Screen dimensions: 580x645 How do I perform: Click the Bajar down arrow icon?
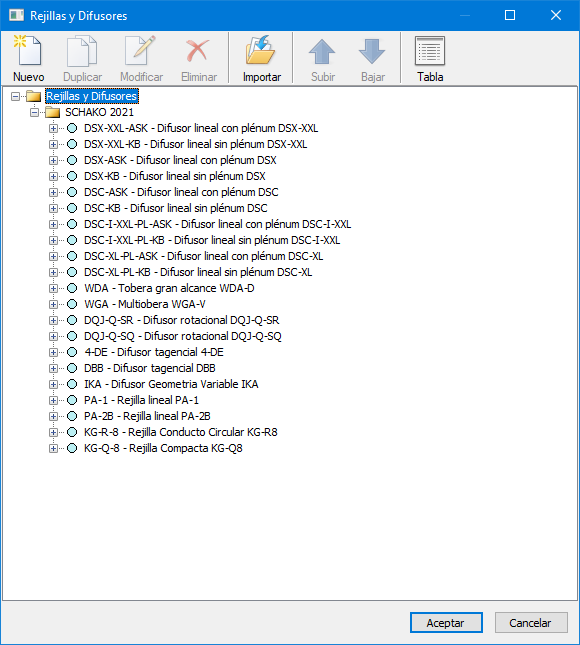point(372,51)
